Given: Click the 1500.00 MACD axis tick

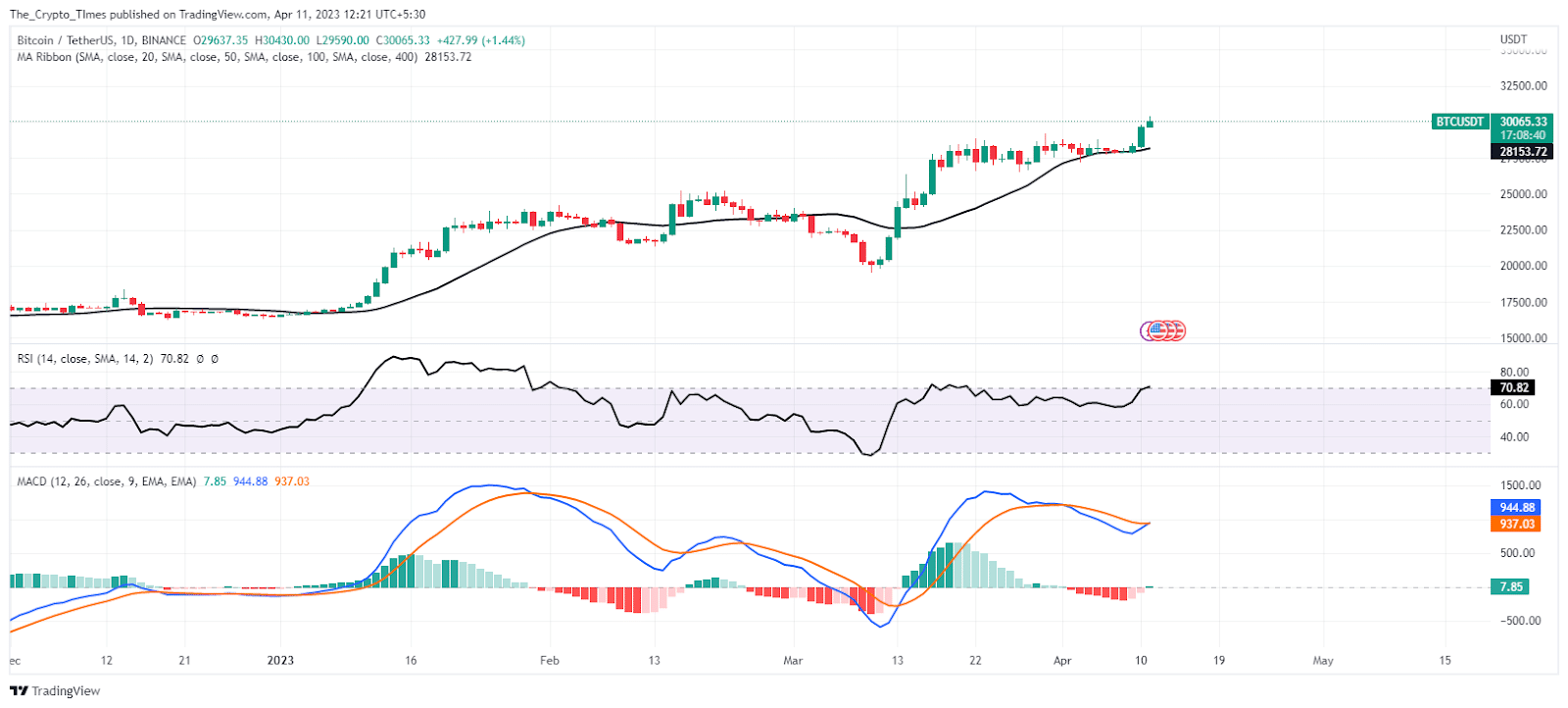Looking at the screenshot, I should [x=1521, y=485].
